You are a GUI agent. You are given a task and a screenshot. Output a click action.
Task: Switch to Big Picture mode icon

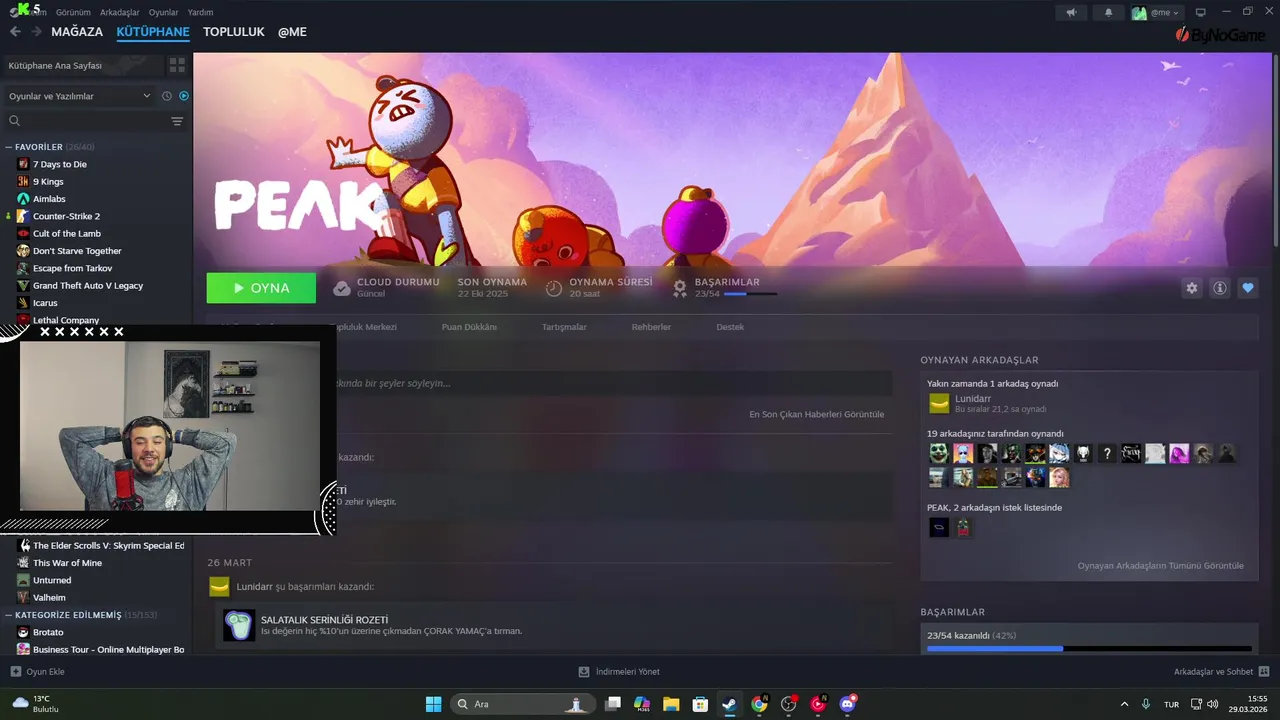point(1201,12)
